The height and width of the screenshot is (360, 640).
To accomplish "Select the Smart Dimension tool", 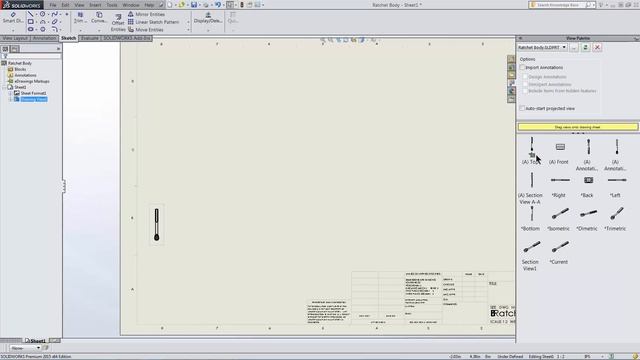I will tap(13, 17).
